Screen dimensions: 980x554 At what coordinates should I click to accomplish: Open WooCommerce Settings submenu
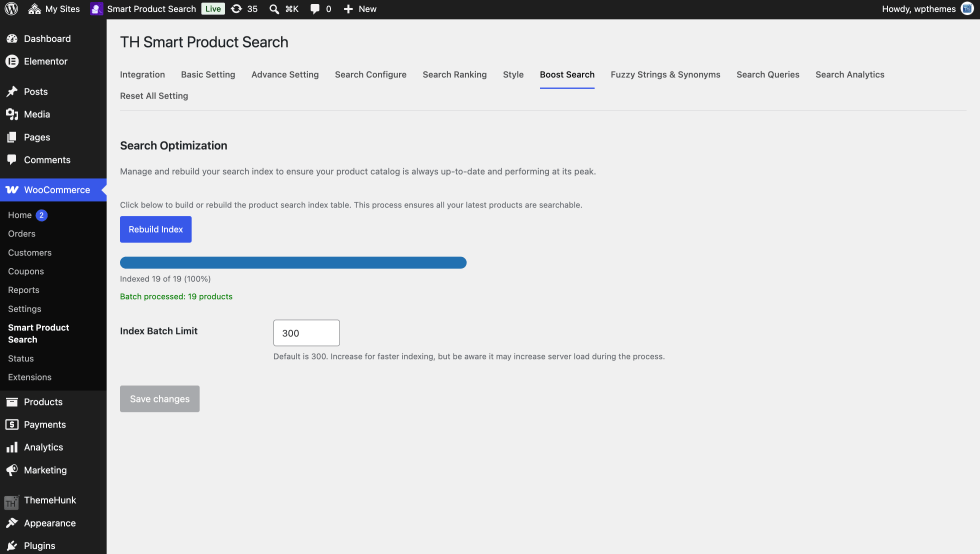click(25, 309)
